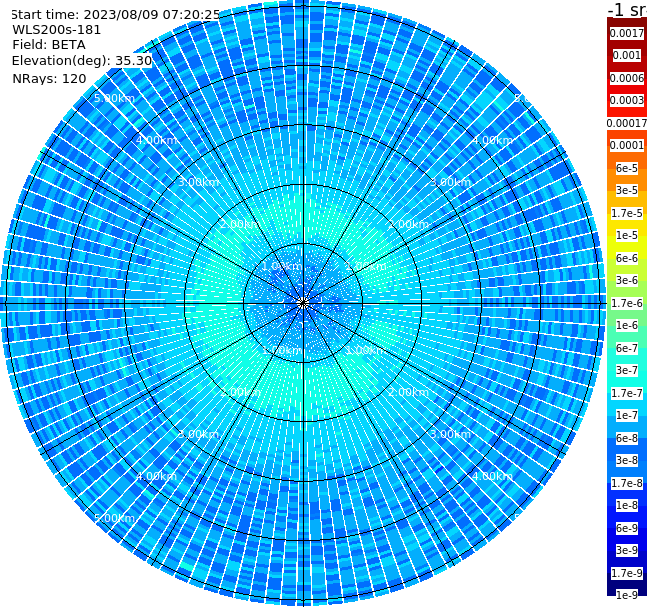
Task: Select the 1.7e-8 blue colorbar label
Action: pos(626,483)
